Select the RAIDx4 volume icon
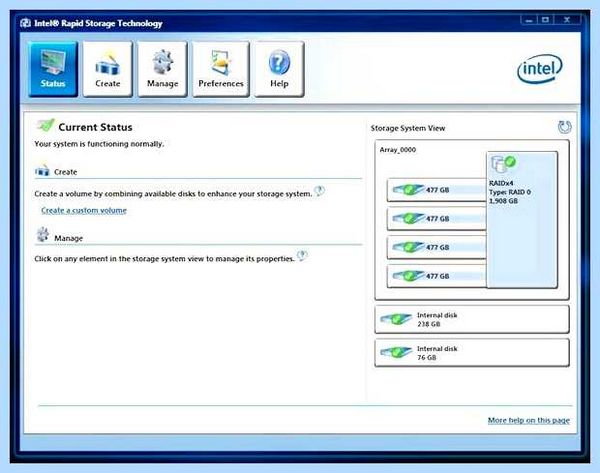The height and width of the screenshot is (473, 600). click(x=503, y=164)
